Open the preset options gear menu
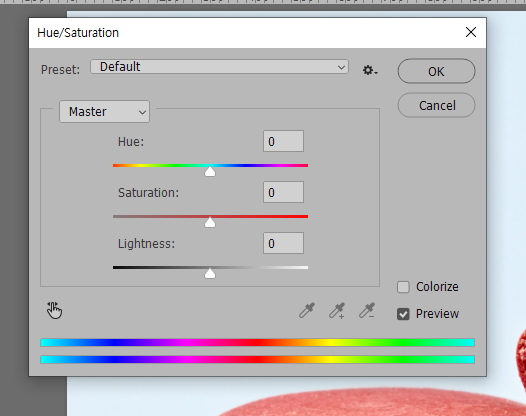Screen dimensions: 526x416 coord(370,70)
